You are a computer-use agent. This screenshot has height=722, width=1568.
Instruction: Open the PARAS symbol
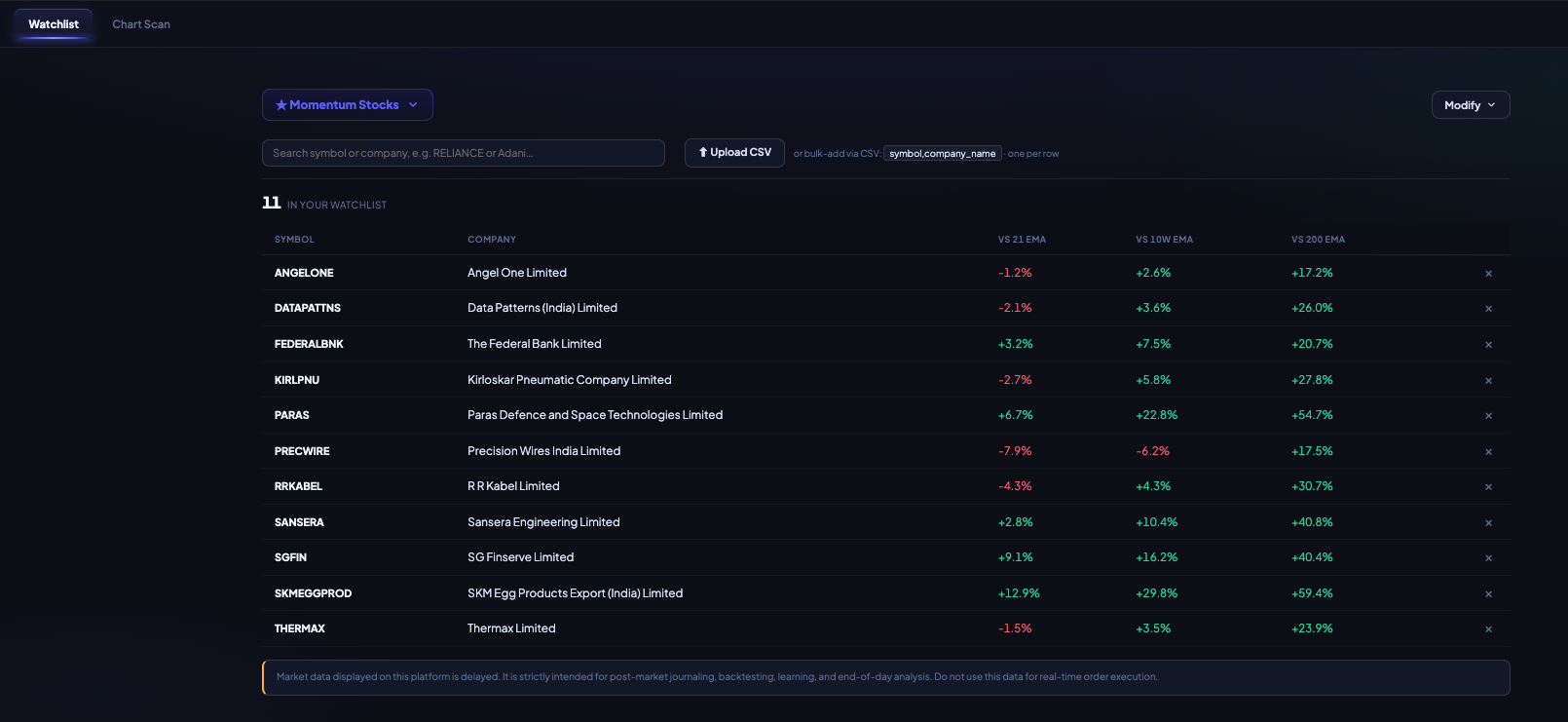click(292, 415)
